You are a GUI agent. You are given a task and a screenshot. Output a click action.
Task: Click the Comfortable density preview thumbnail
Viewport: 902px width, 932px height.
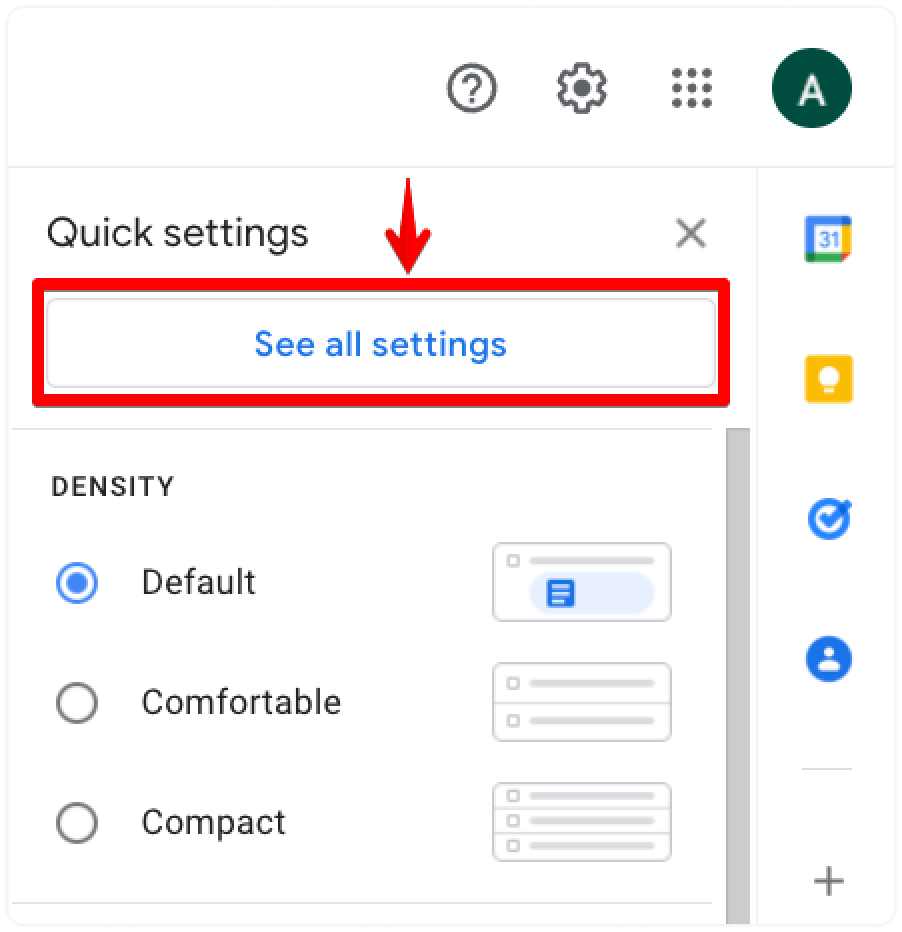pos(582,702)
